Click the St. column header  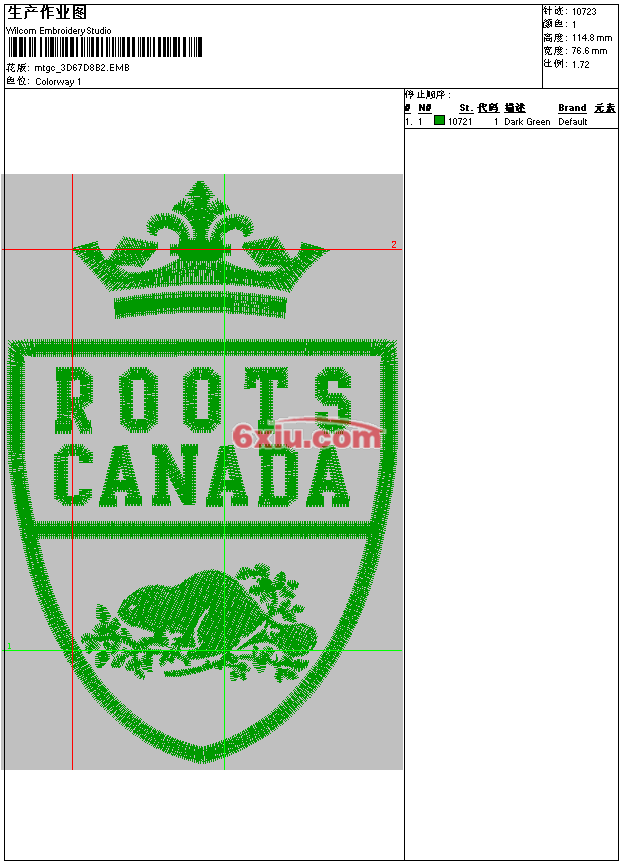click(466, 108)
